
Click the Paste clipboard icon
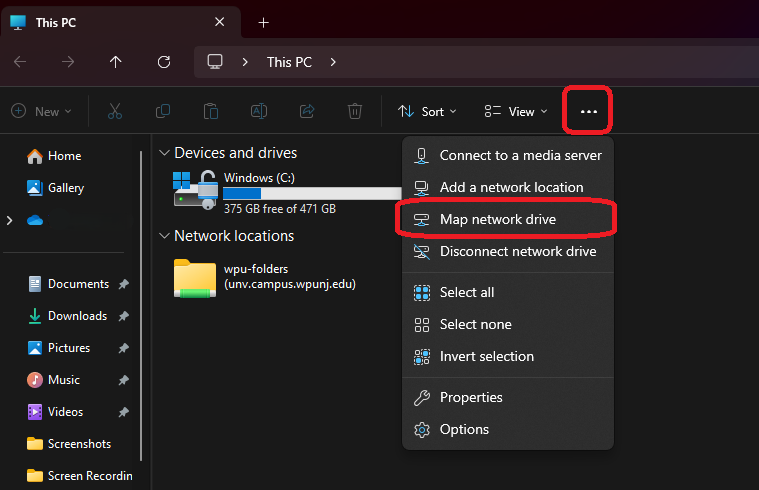[x=211, y=111]
